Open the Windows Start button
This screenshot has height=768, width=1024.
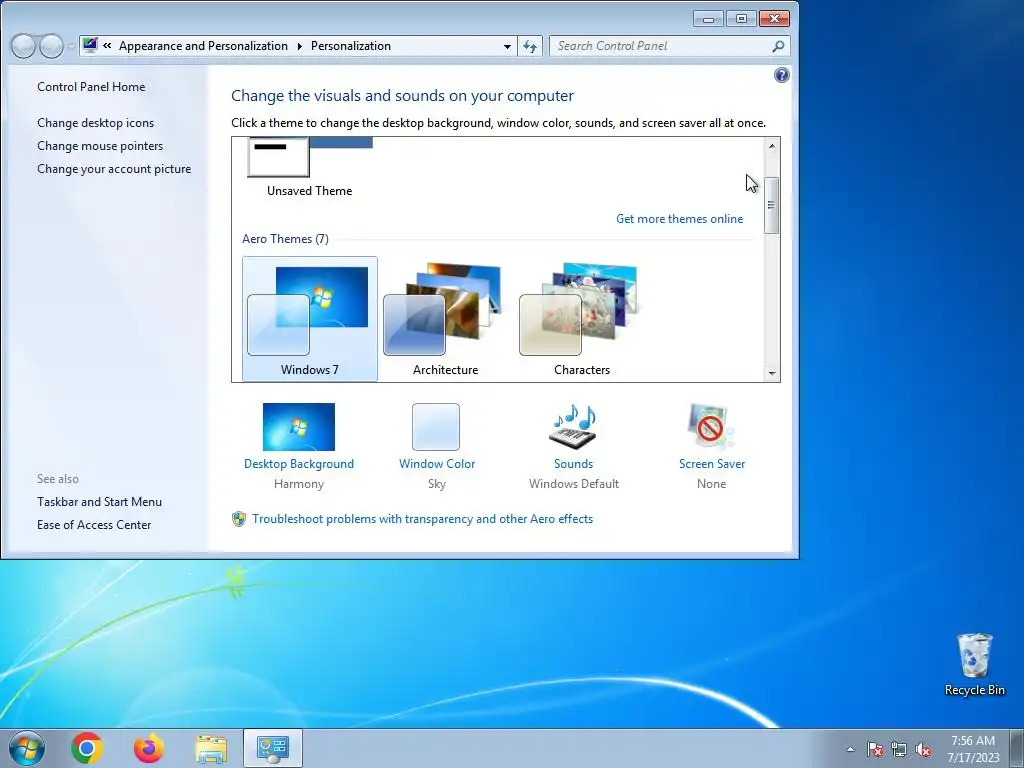point(27,748)
